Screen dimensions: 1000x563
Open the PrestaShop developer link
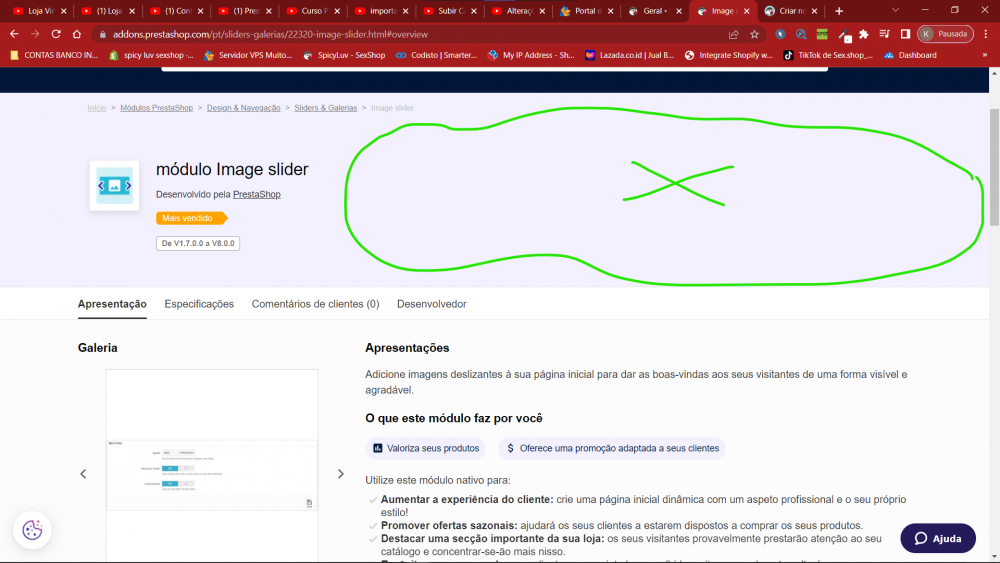click(256, 194)
